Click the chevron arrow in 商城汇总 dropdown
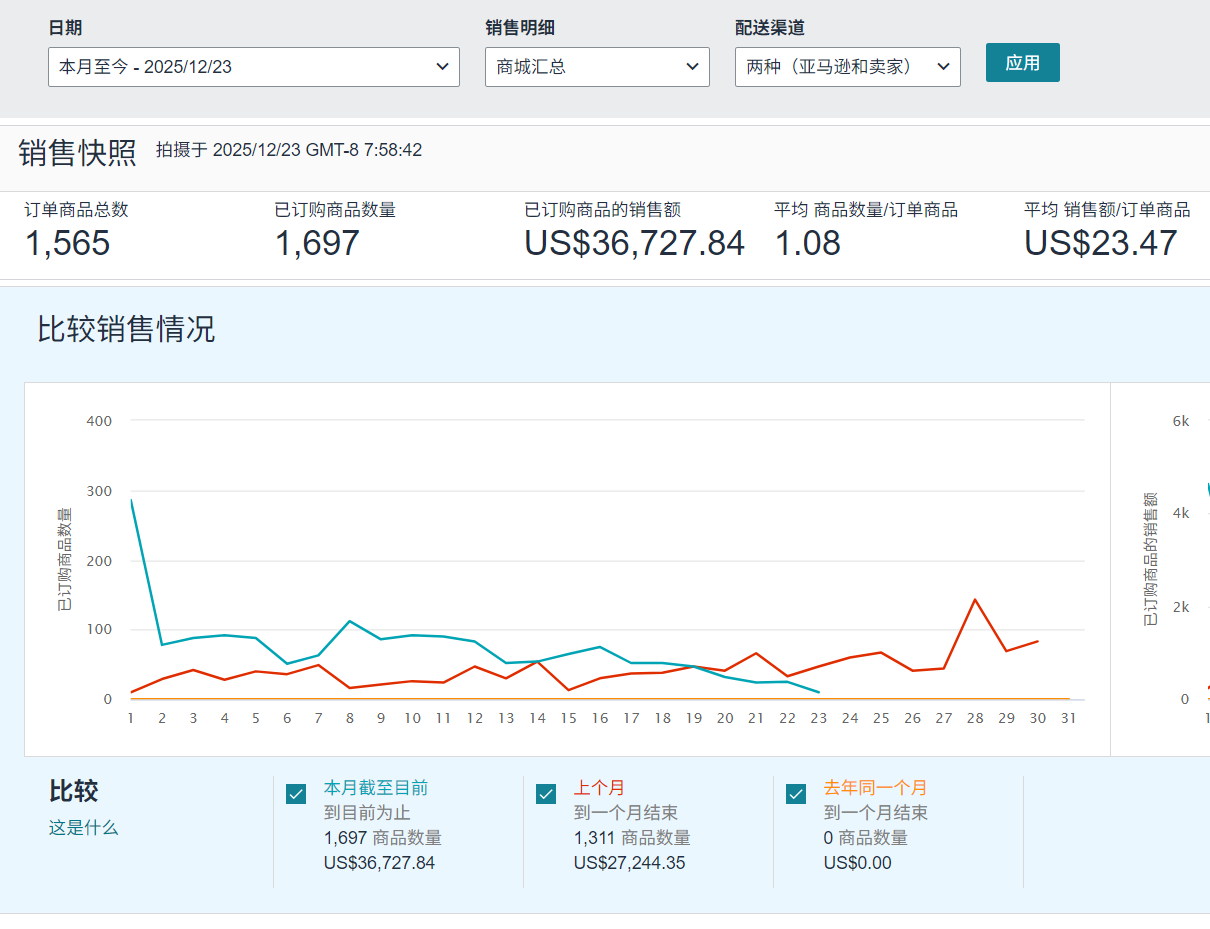This screenshot has height=929, width=1210. (x=692, y=67)
